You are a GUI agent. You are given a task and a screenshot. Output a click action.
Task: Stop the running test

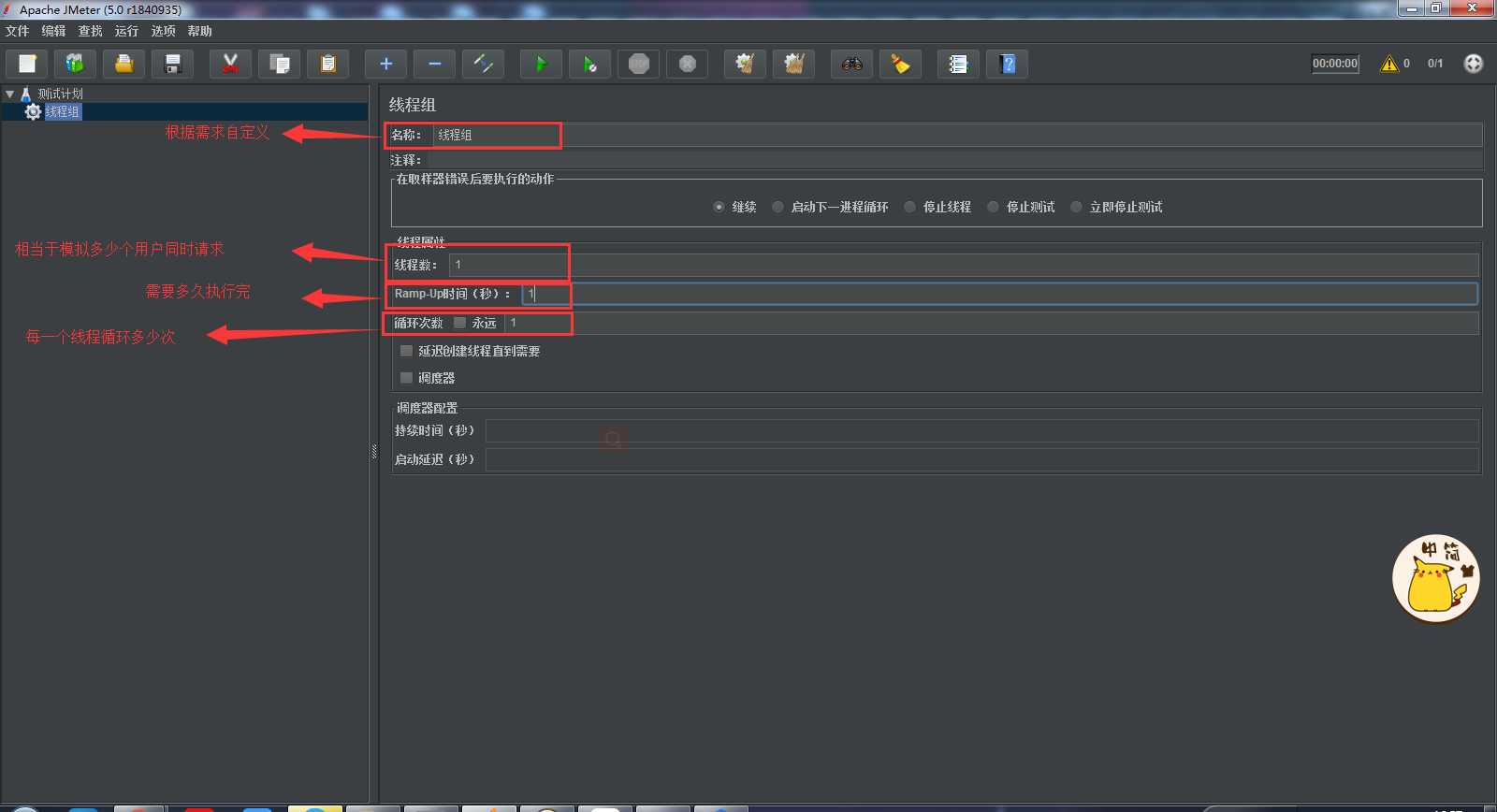click(x=638, y=64)
